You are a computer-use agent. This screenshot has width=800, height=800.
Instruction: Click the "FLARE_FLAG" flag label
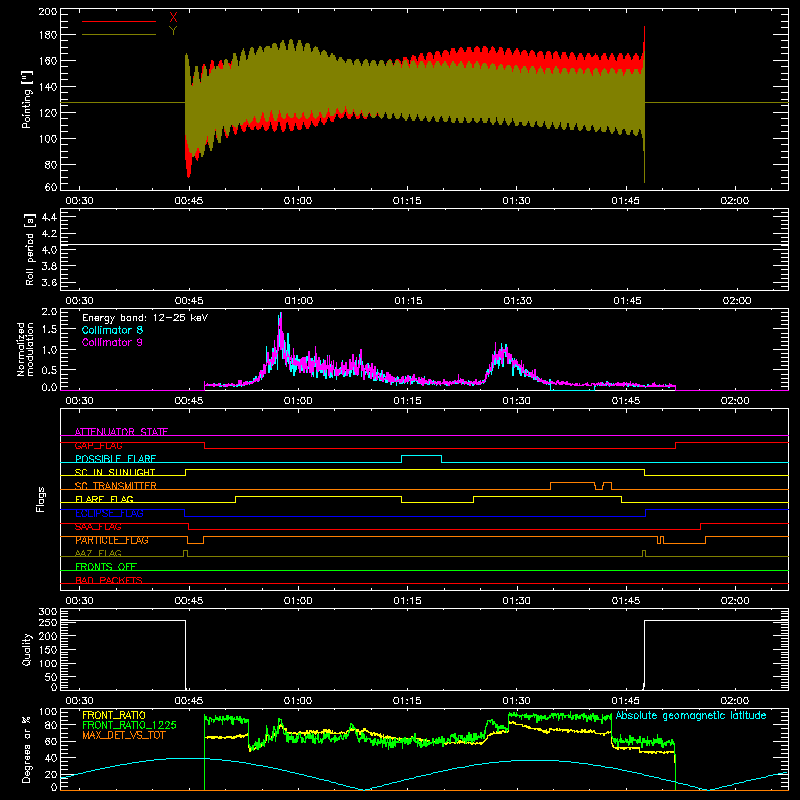pos(104,499)
